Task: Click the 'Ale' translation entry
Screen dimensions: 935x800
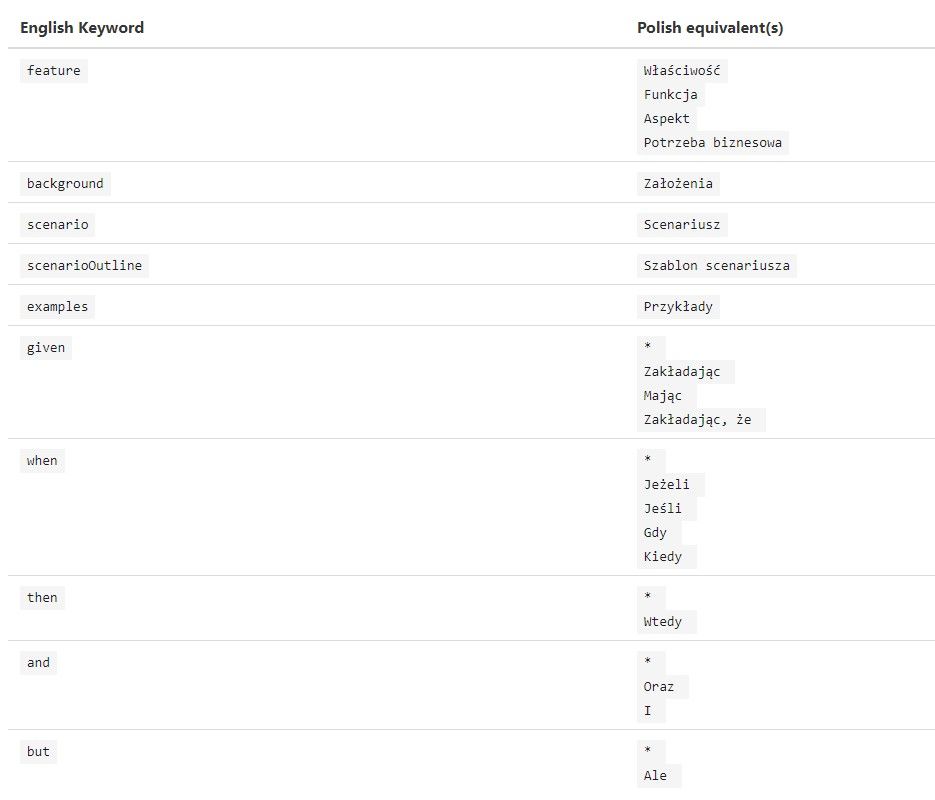Action: coord(657,776)
